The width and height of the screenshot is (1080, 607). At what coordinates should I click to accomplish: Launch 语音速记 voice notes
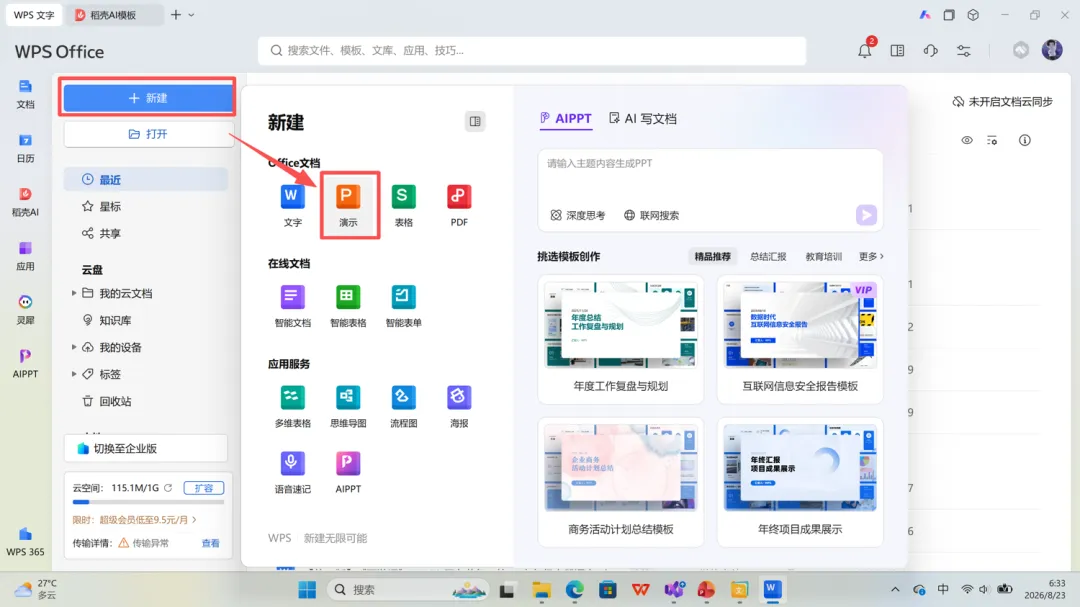click(293, 473)
